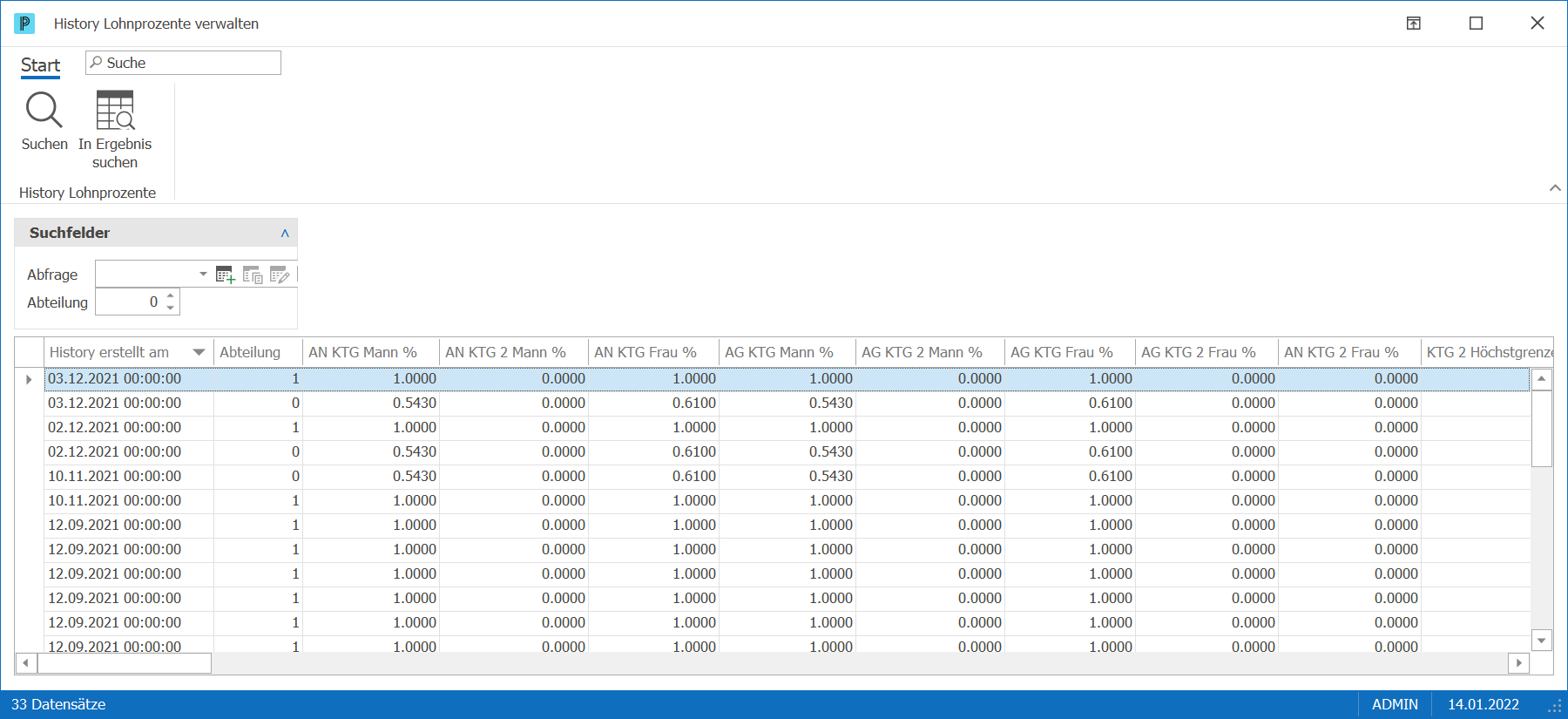Collapse the ribbon with the chevron
The image size is (1568, 719).
pos(1555,188)
